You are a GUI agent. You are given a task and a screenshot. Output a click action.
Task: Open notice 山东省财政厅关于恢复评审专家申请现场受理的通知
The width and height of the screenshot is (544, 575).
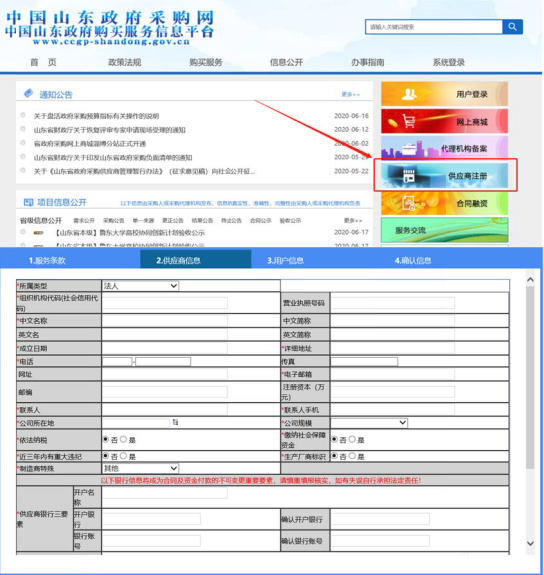coord(110,130)
